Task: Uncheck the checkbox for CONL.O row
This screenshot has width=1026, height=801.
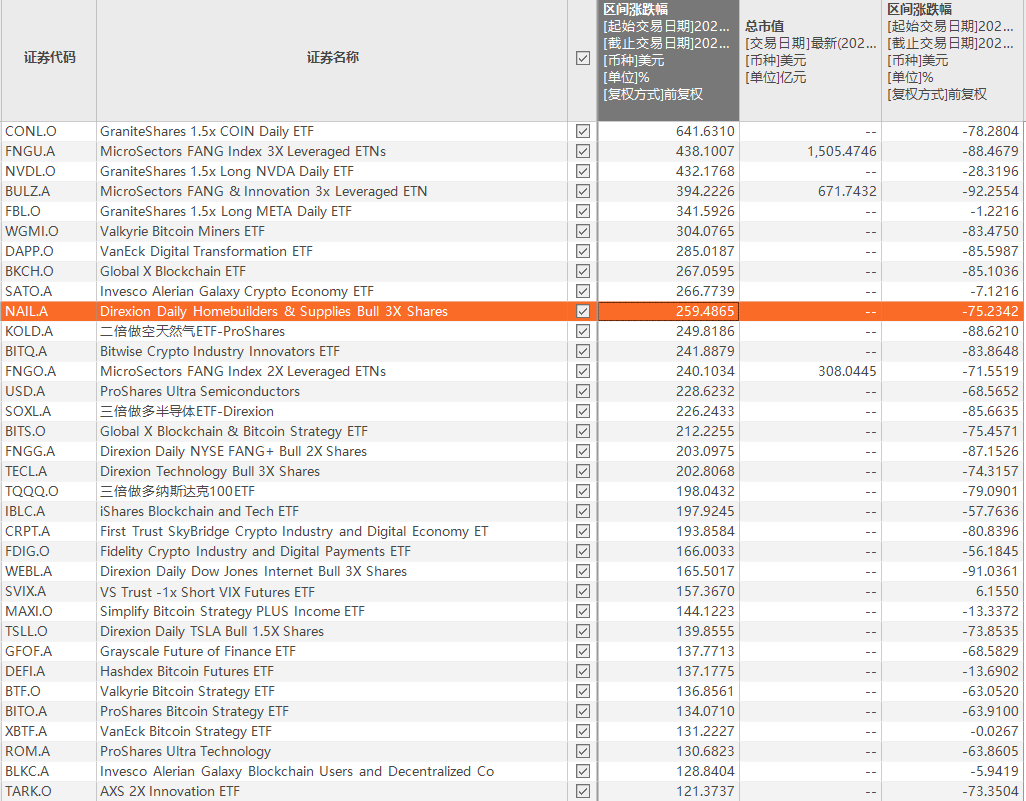Action: pyautogui.click(x=583, y=131)
